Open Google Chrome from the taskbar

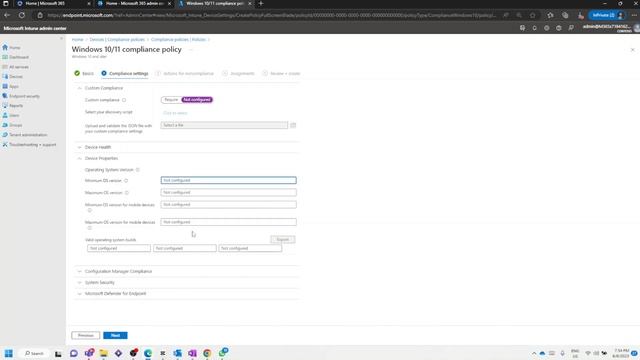click(x=207, y=353)
